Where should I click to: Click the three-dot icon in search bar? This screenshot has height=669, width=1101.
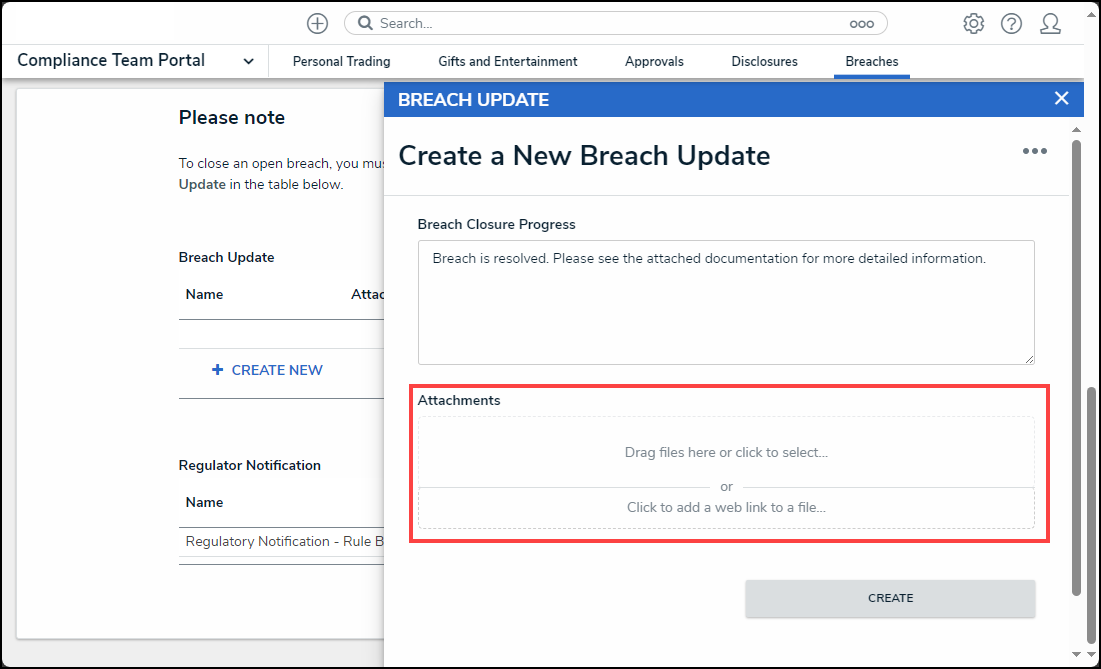(x=861, y=24)
